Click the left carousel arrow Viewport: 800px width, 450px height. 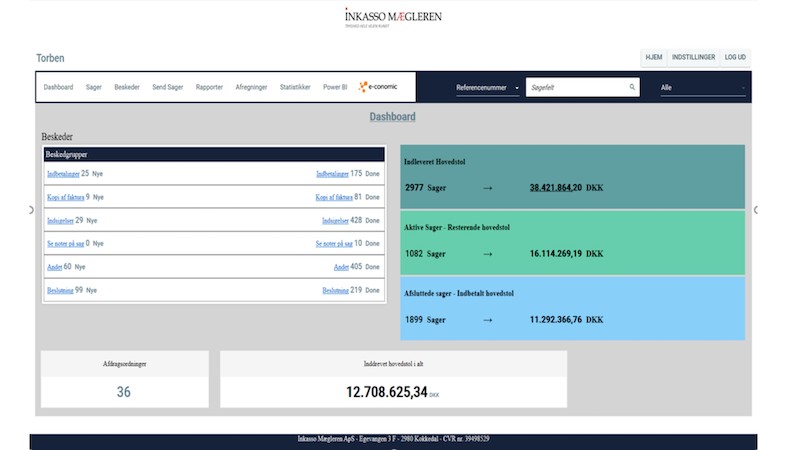(33, 210)
